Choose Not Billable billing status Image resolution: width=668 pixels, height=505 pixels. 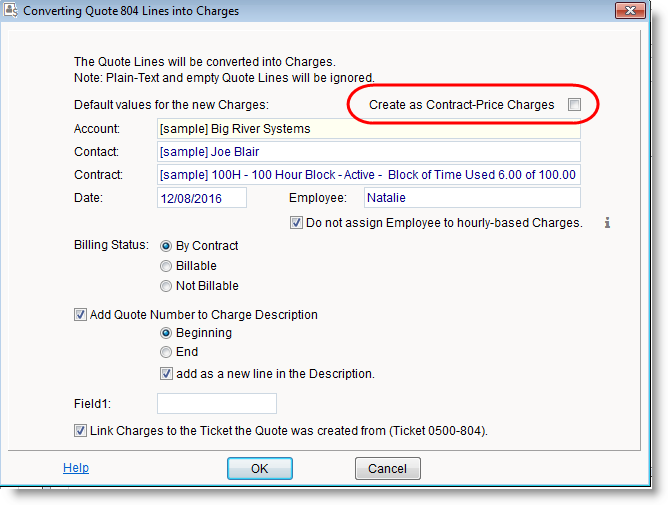(166, 286)
